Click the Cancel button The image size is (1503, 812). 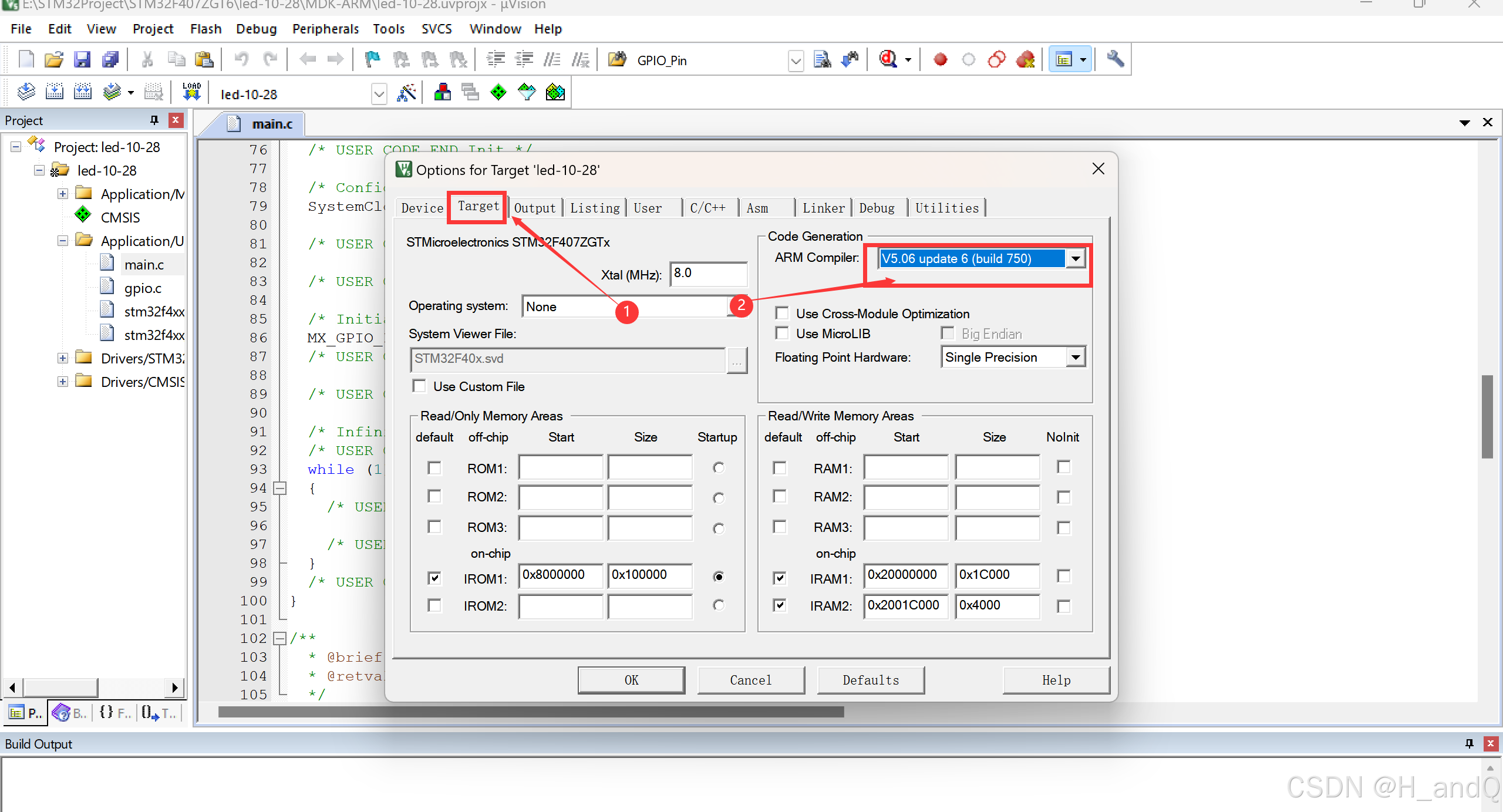coord(751,680)
